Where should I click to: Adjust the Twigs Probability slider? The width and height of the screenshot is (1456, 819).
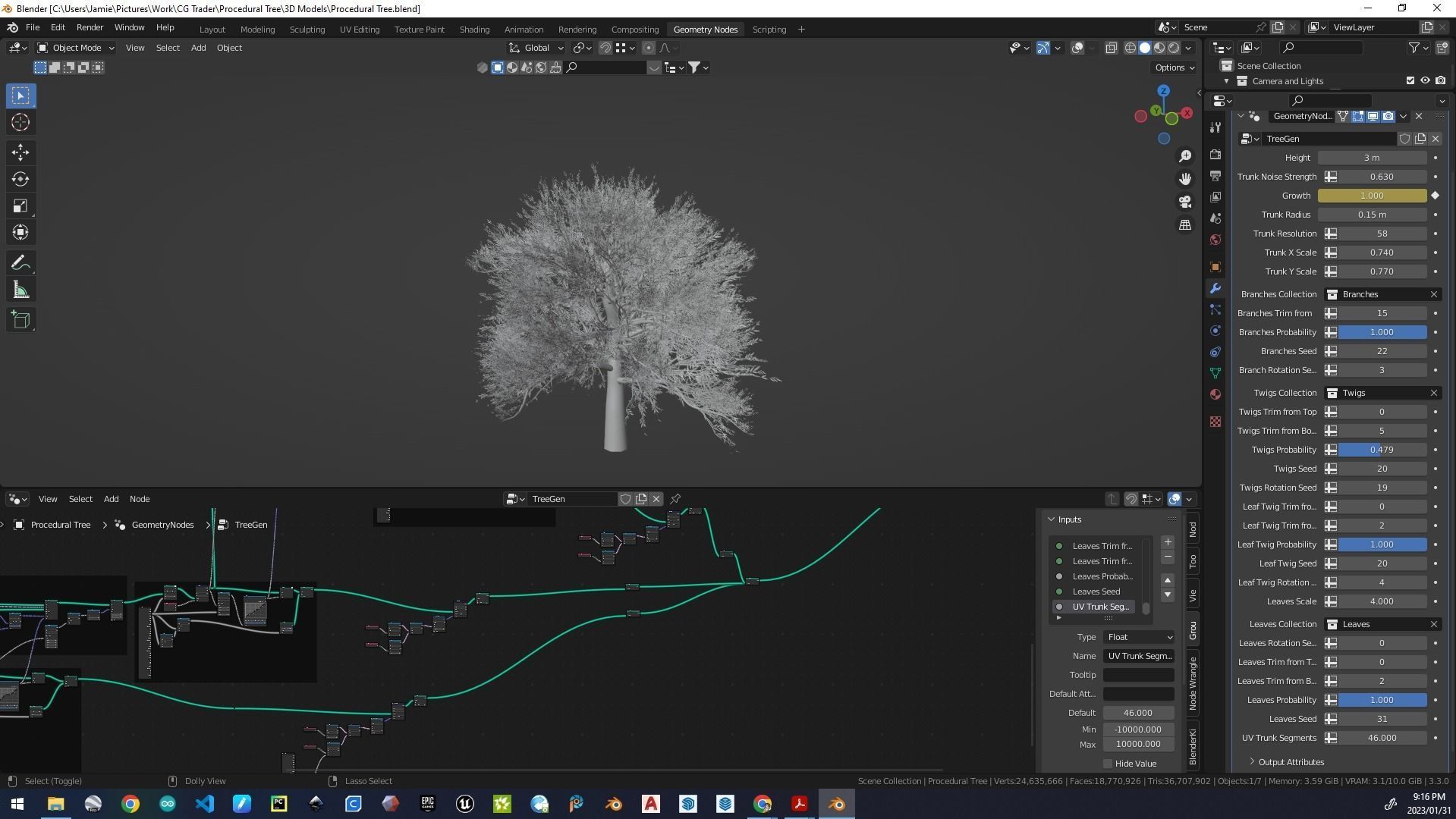[x=1382, y=450]
